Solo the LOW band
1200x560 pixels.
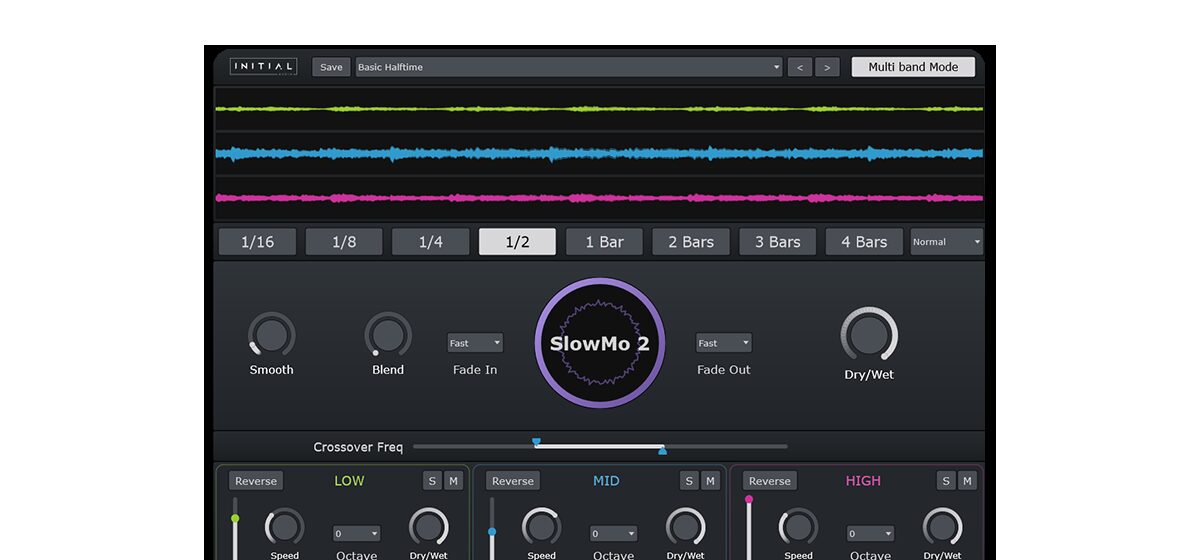[x=432, y=481]
